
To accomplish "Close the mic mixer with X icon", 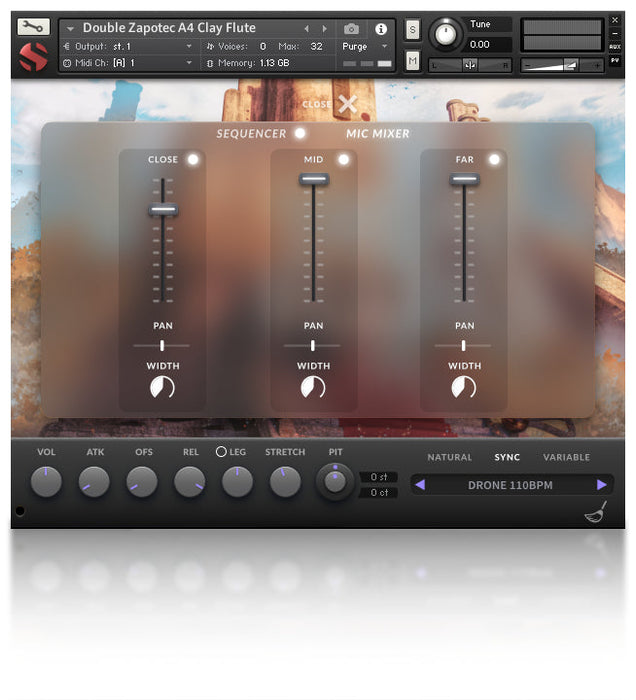I will tap(347, 104).
